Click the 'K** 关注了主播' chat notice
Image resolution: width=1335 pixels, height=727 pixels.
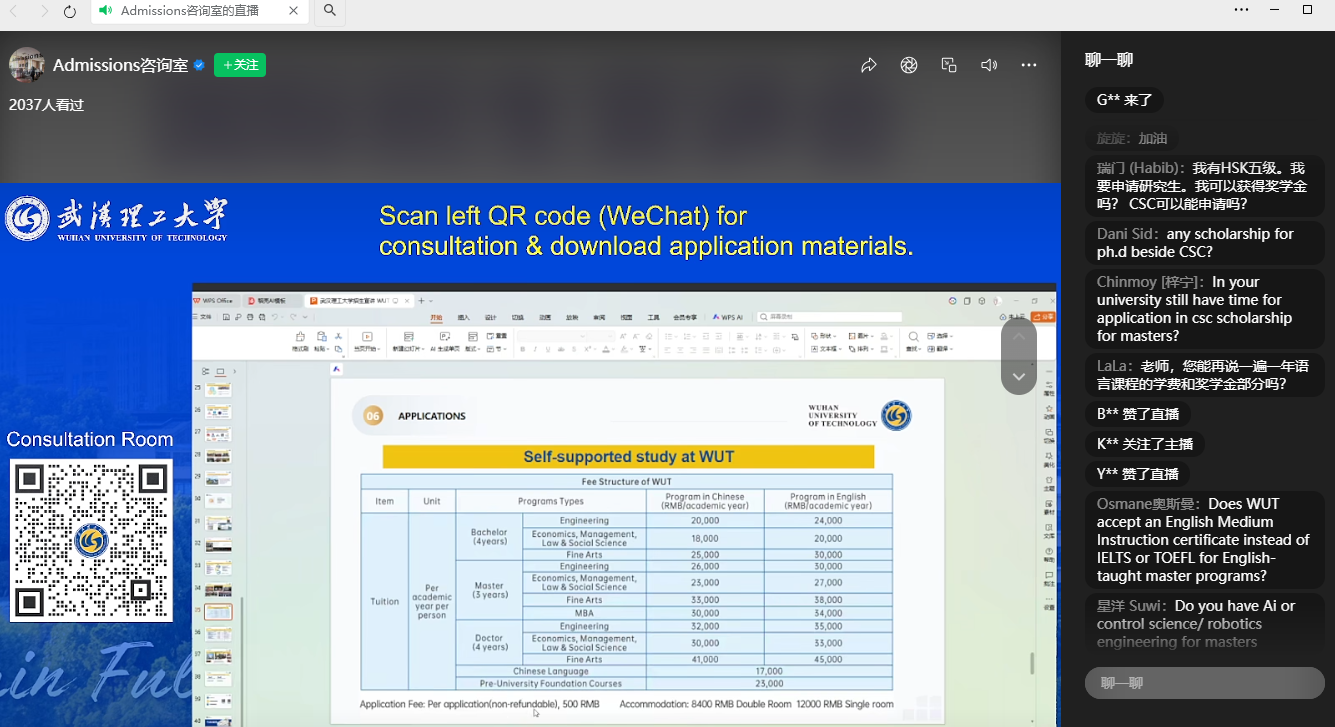[x=1144, y=444]
